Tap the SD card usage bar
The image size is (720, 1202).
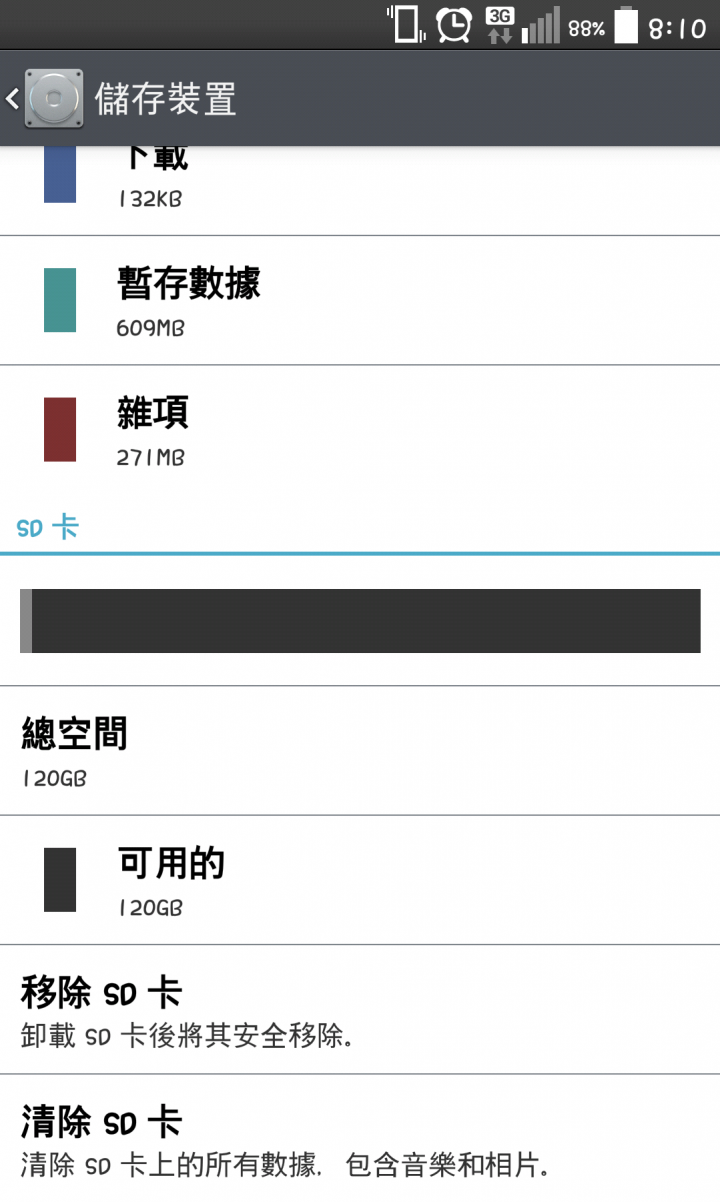click(360, 621)
